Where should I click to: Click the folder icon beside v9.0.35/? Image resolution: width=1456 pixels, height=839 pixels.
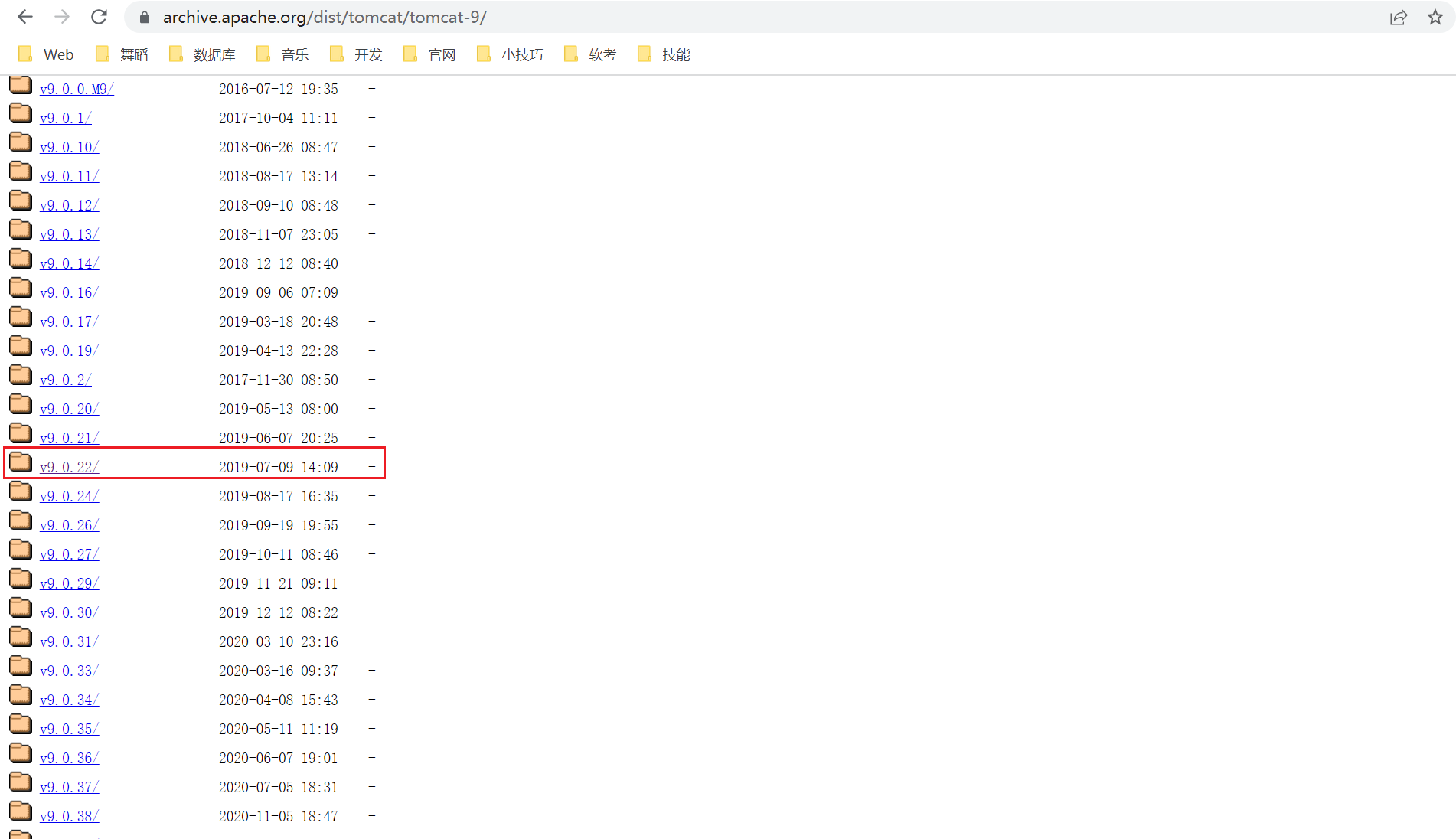pyautogui.click(x=21, y=724)
